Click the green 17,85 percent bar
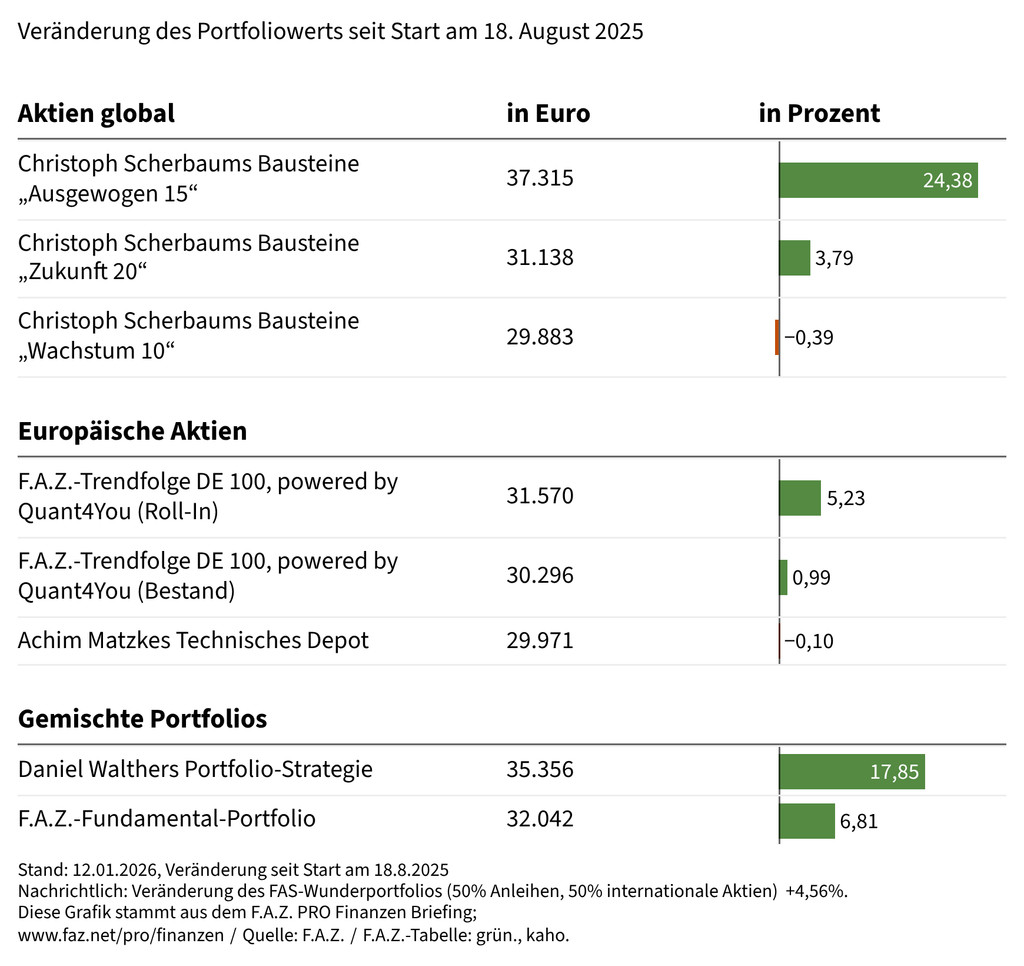This screenshot has height=966, width=1024. [851, 771]
